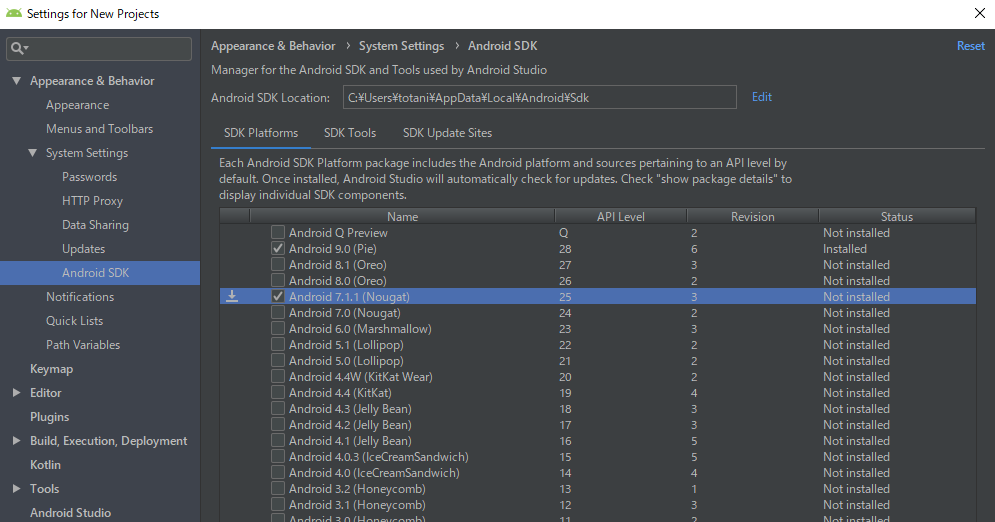Image resolution: width=995 pixels, height=522 pixels.
Task: Click Not installed status of Android 6.0
Action: point(856,329)
